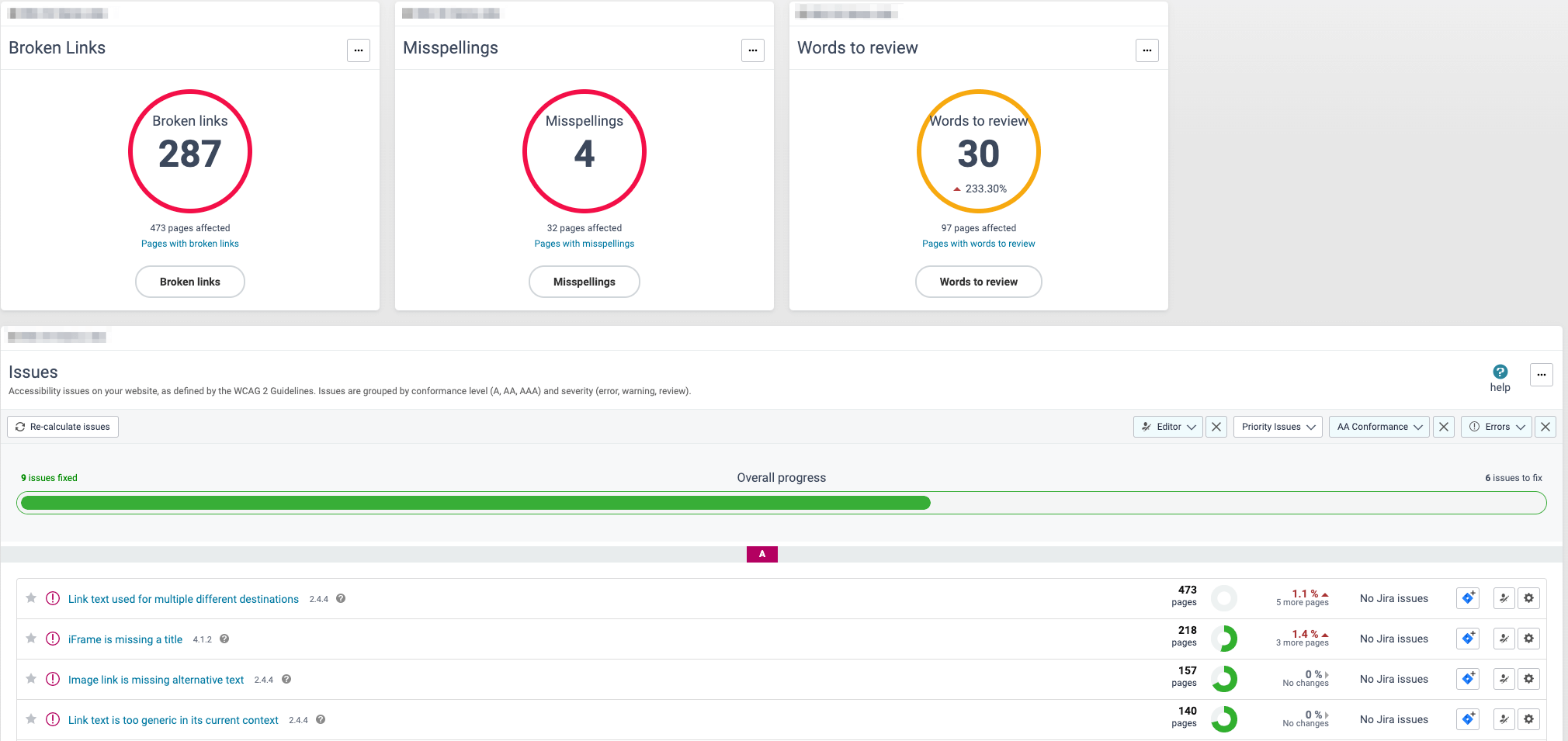Click the Overall progress bar
This screenshot has height=741, width=1568.
(781, 503)
